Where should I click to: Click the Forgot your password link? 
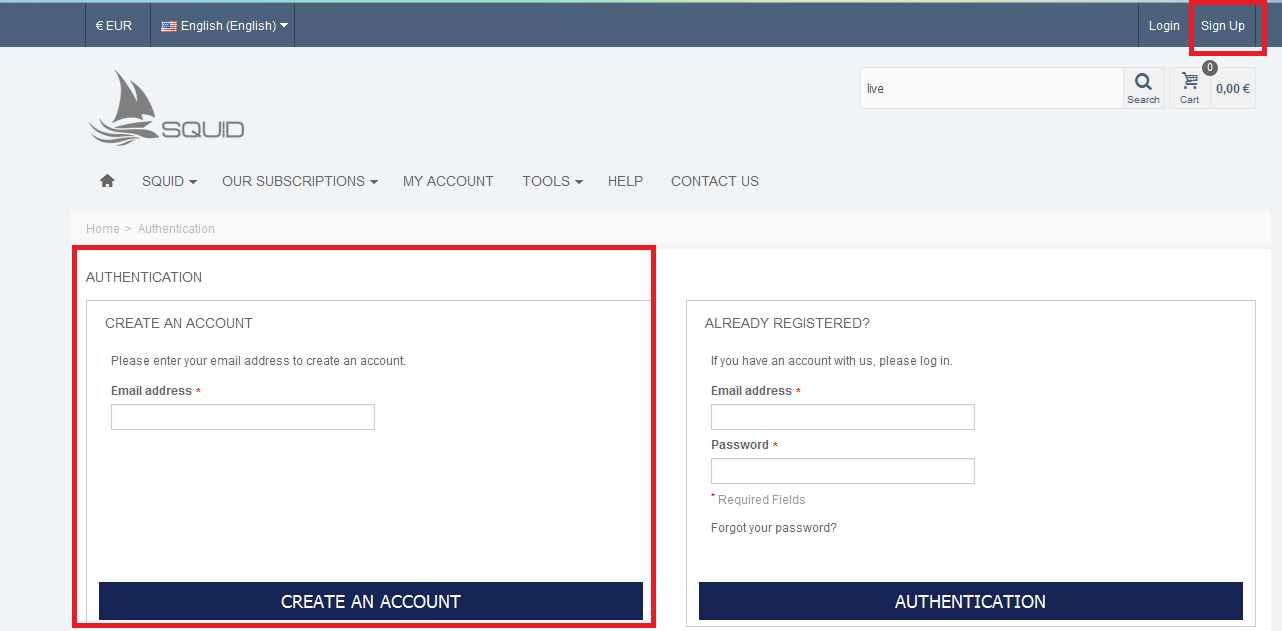click(773, 528)
